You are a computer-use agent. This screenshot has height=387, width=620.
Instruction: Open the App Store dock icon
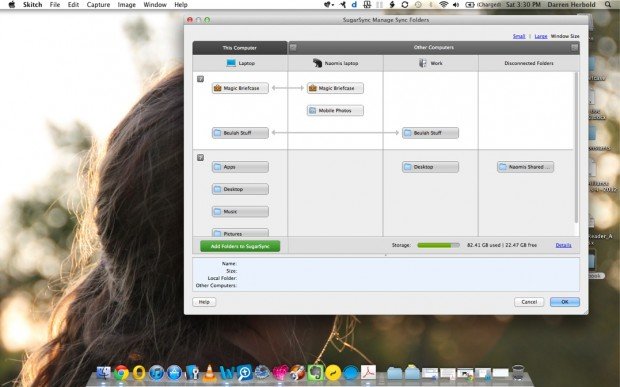click(174, 373)
